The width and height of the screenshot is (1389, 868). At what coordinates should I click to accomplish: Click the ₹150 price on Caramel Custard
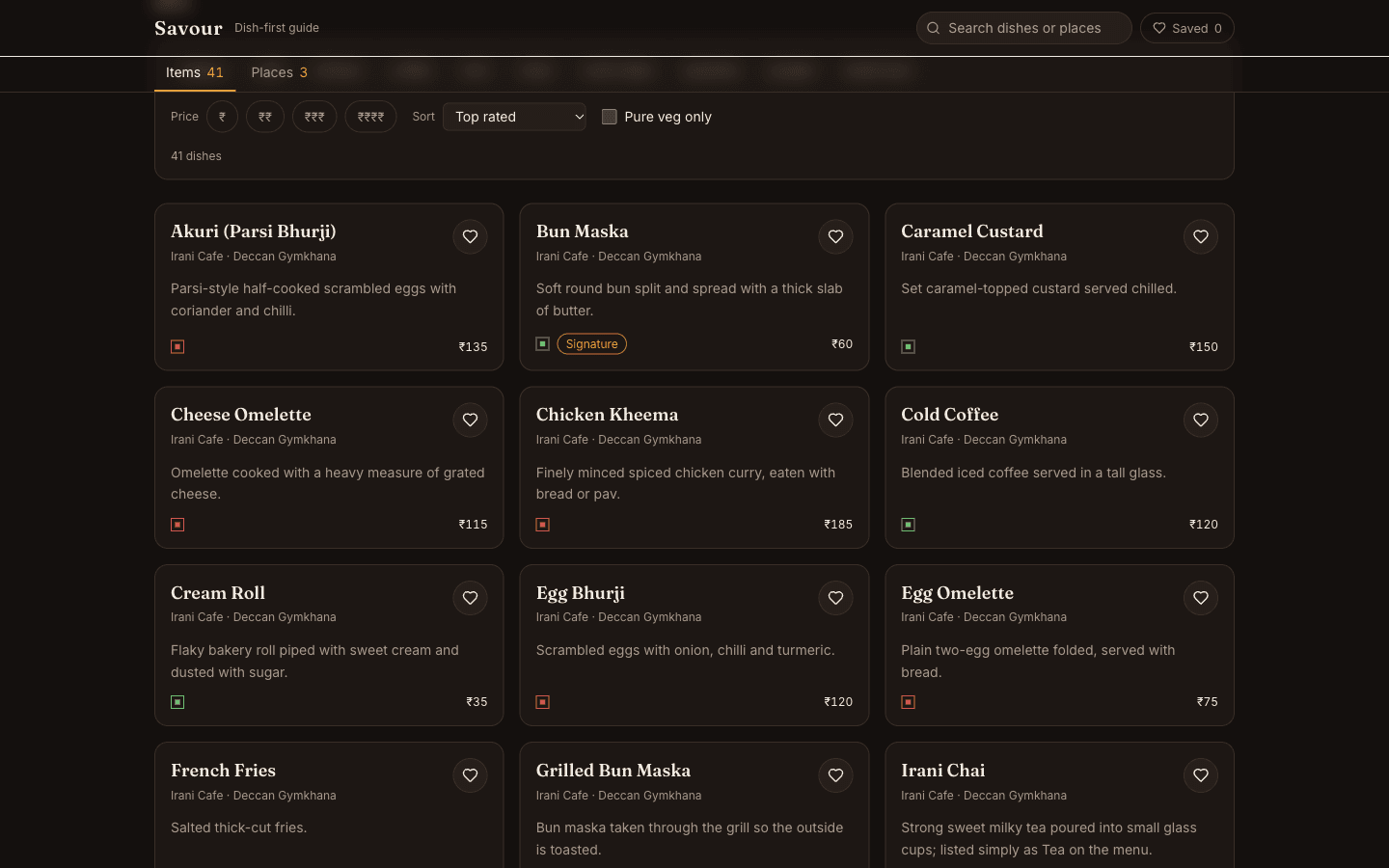[1204, 347]
